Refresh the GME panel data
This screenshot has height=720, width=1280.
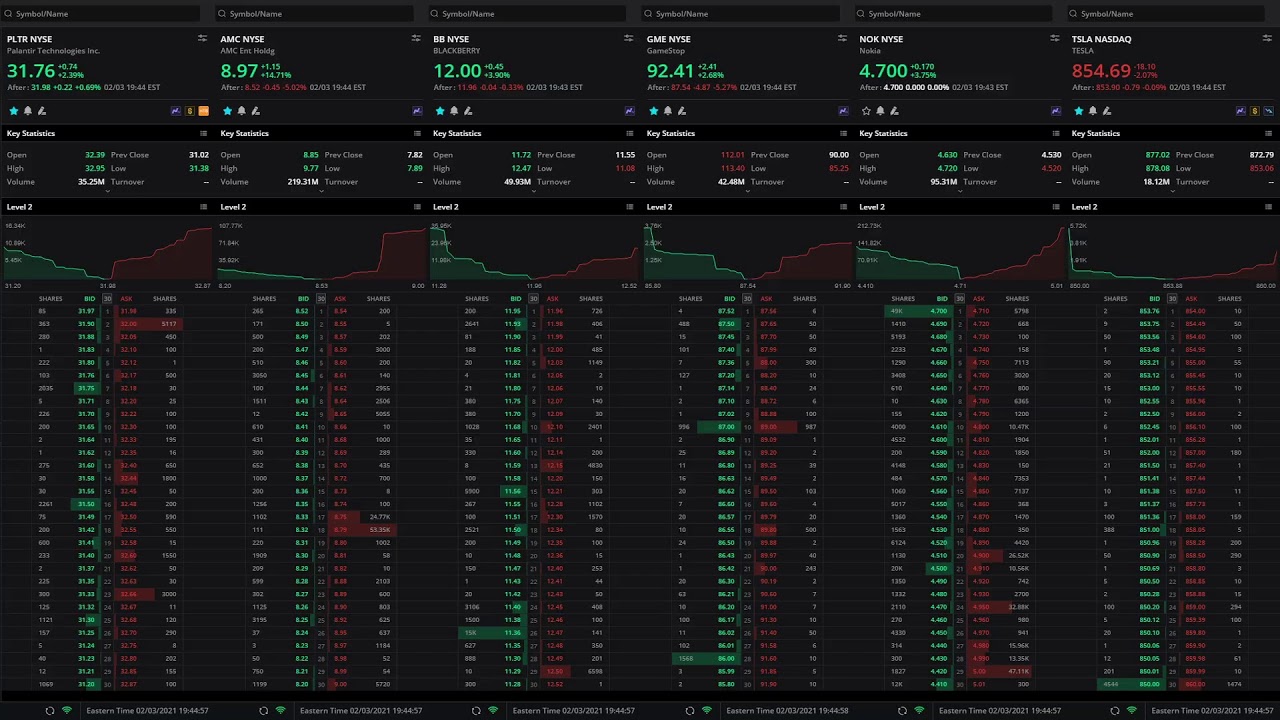pyautogui.click(x=690, y=711)
